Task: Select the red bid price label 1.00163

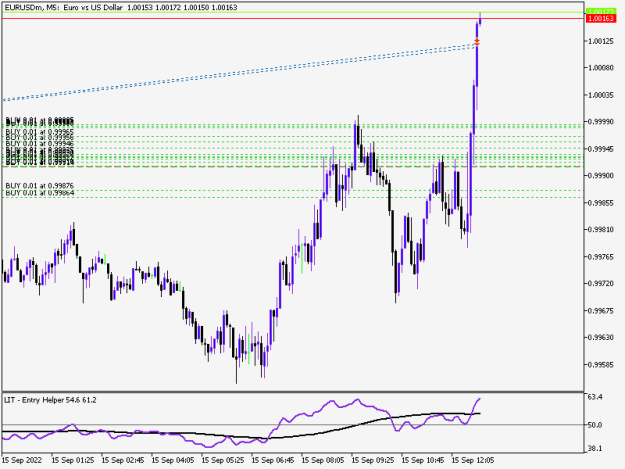Action: (601, 19)
